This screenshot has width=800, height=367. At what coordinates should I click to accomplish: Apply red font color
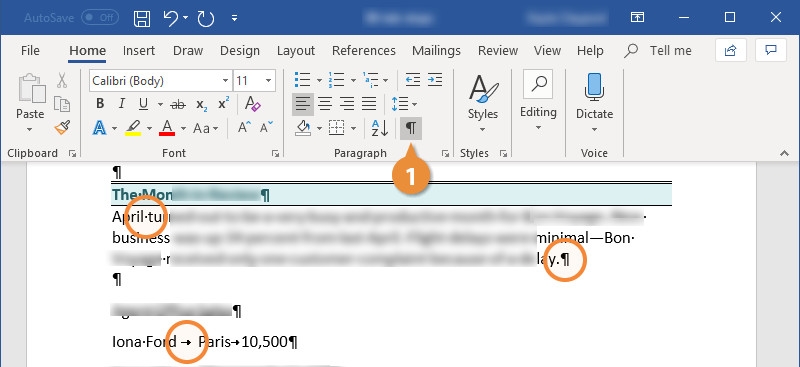coord(167,128)
